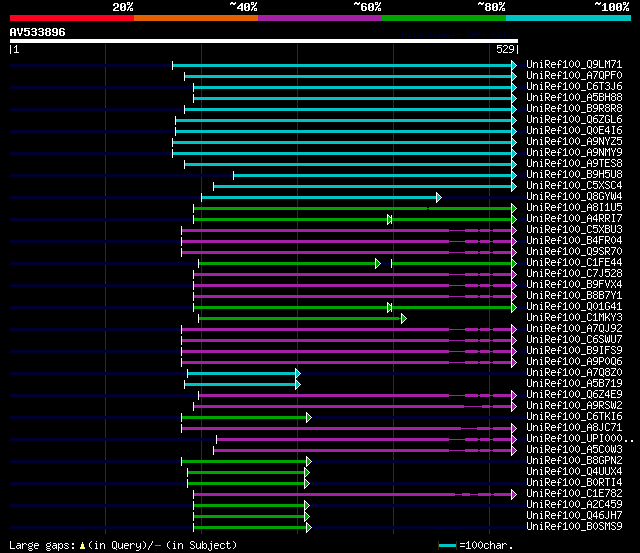Click UniRef100_A8I1U5 label
Viewport: 640px width, 553px height.
(x=574, y=208)
